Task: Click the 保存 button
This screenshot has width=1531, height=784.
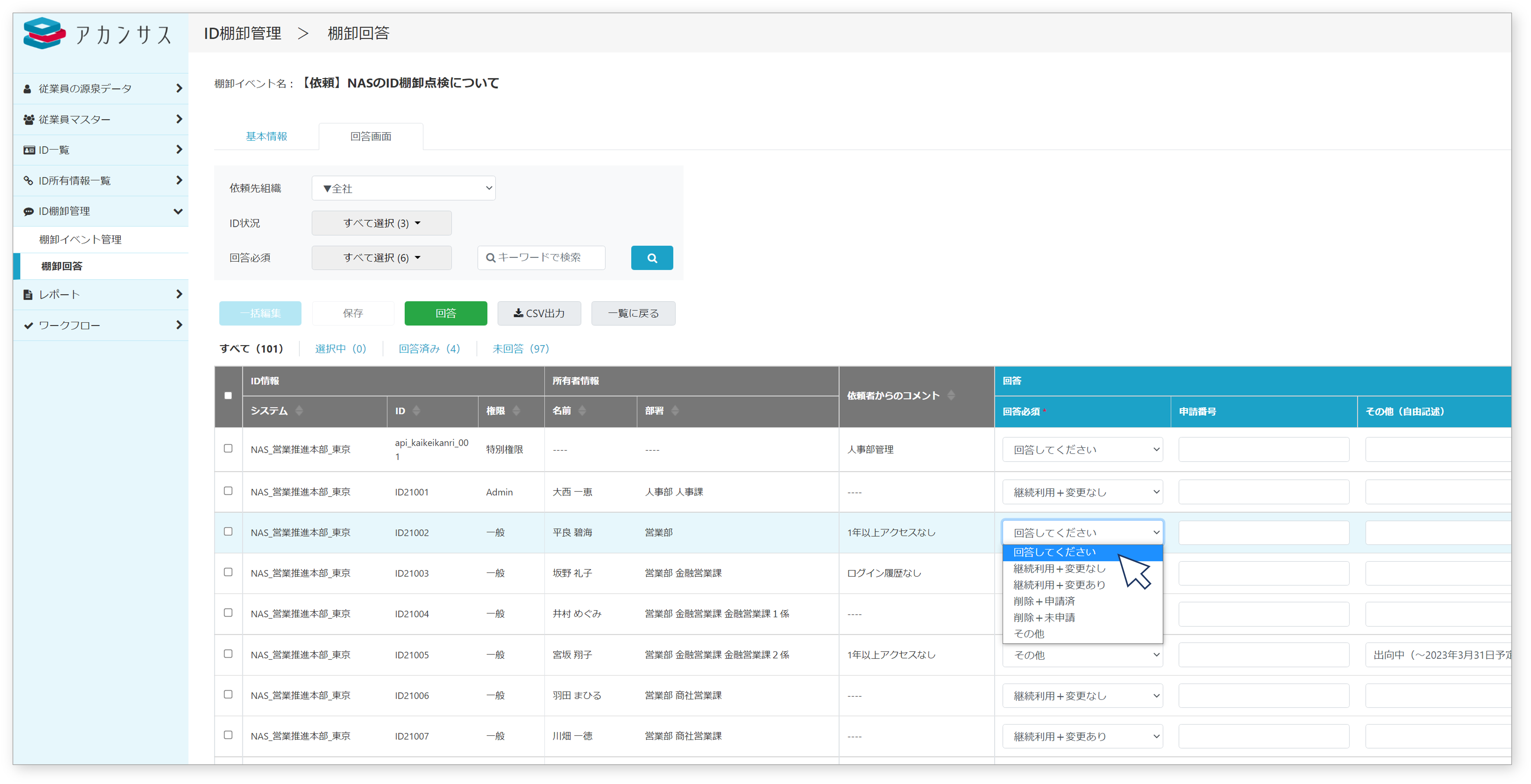Action: [352, 313]
